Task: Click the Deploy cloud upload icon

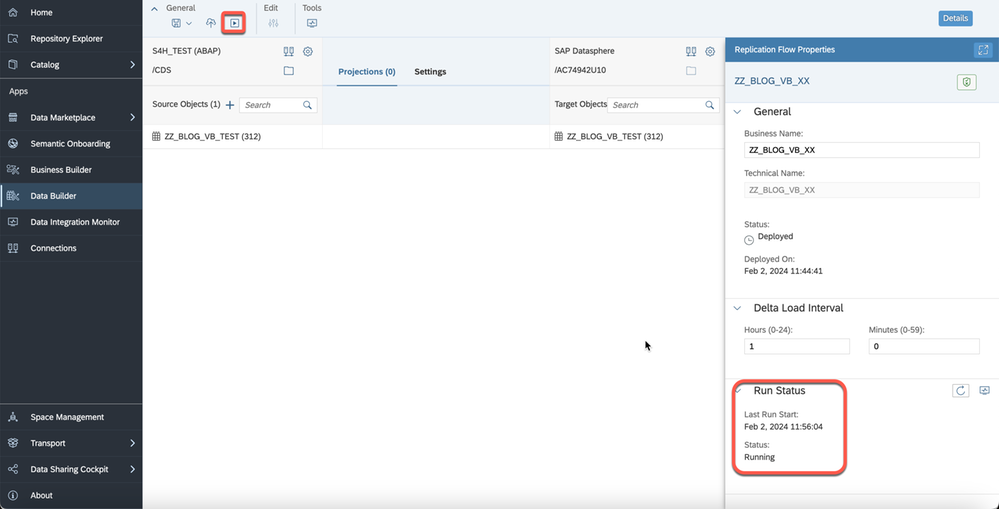Action: (x=211, y=23)
